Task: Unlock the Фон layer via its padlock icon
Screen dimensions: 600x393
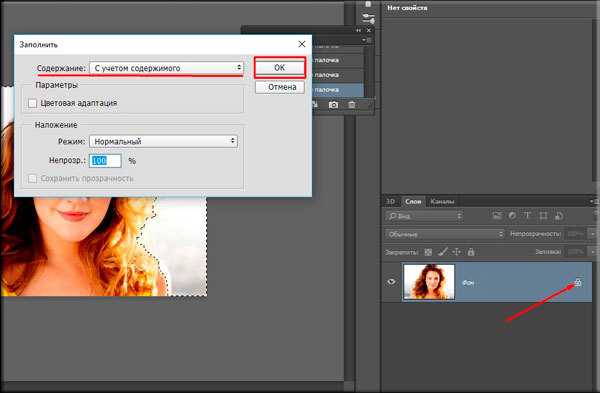Action: pos(578,283)
